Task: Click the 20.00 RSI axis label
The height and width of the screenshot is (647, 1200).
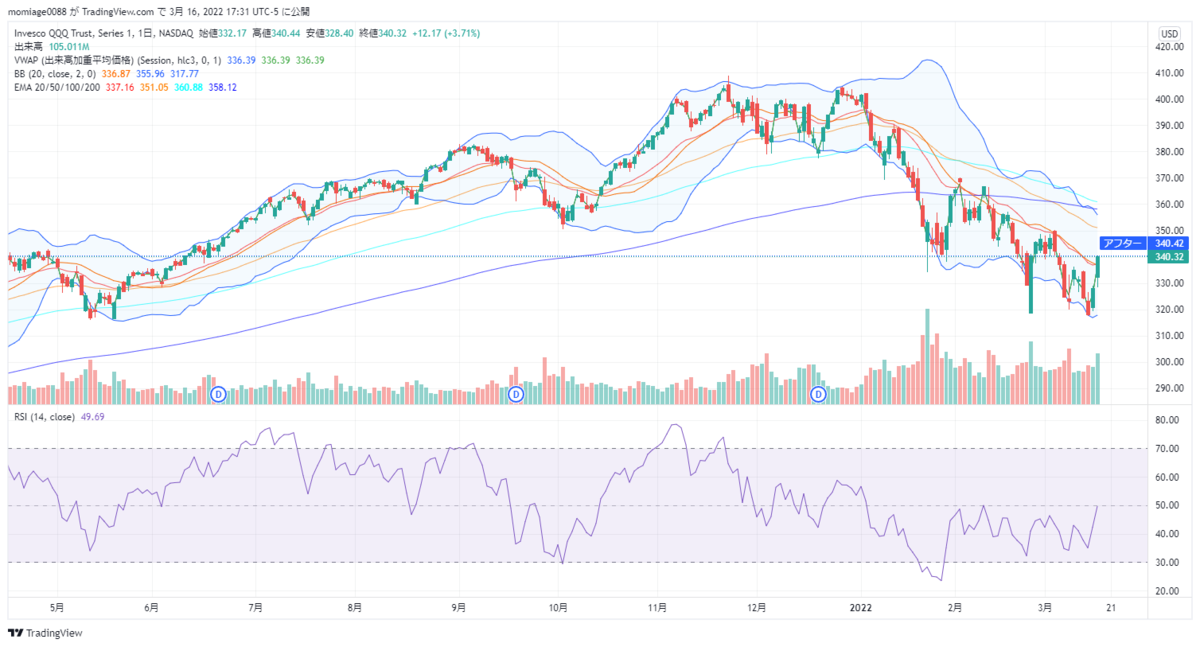Action: 1168,591
